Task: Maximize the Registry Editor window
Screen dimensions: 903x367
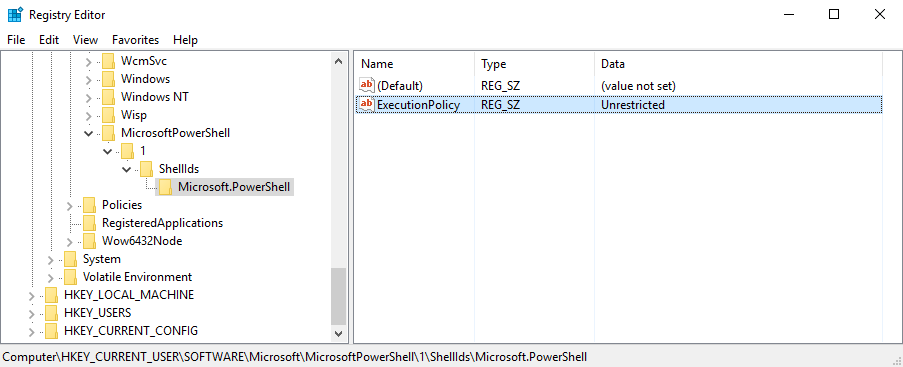Action: [x=834, y=14]
